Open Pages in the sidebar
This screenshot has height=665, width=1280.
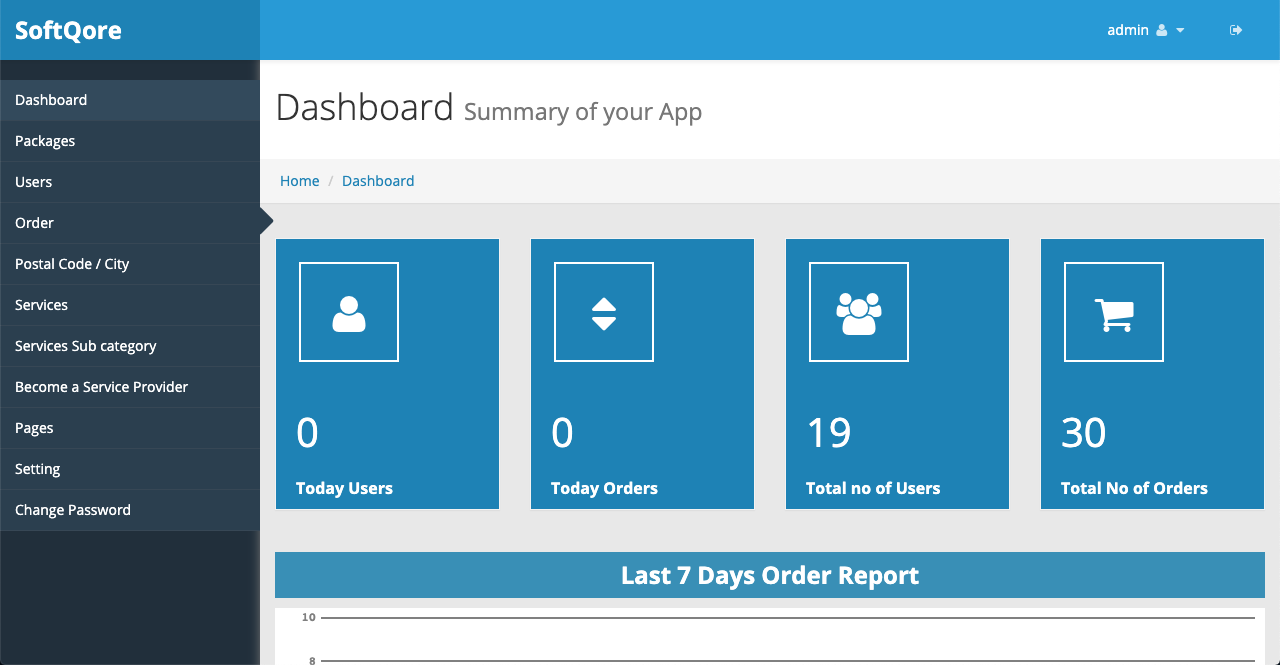pos(130,428)
